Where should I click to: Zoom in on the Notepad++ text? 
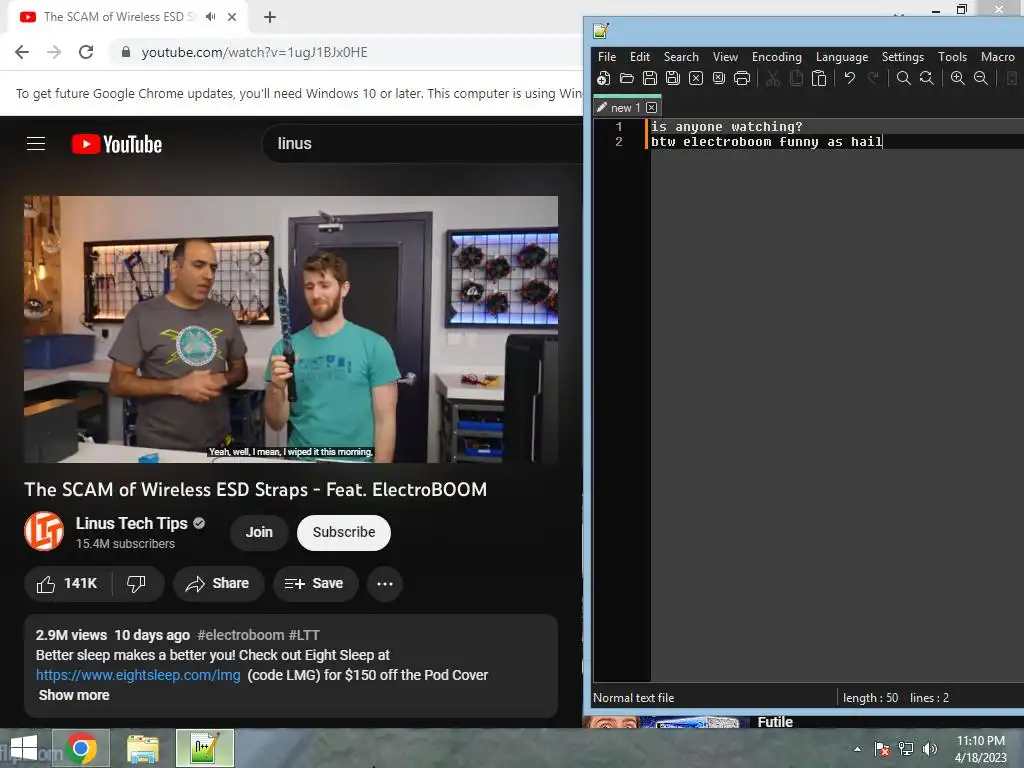tap(957, 78)
